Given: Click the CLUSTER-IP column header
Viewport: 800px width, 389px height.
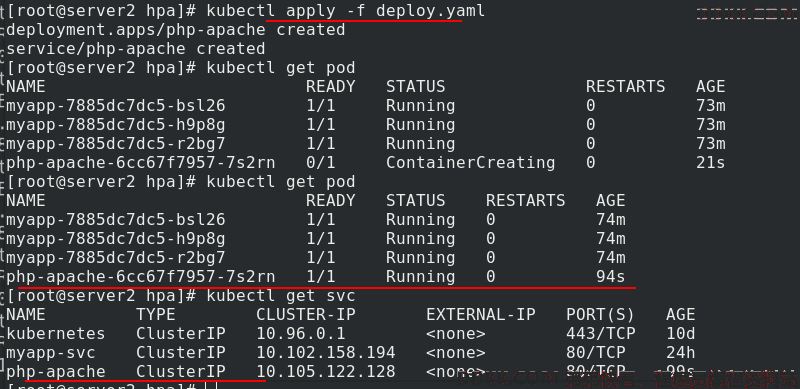Looking at the screenshot, I should 306,314.
